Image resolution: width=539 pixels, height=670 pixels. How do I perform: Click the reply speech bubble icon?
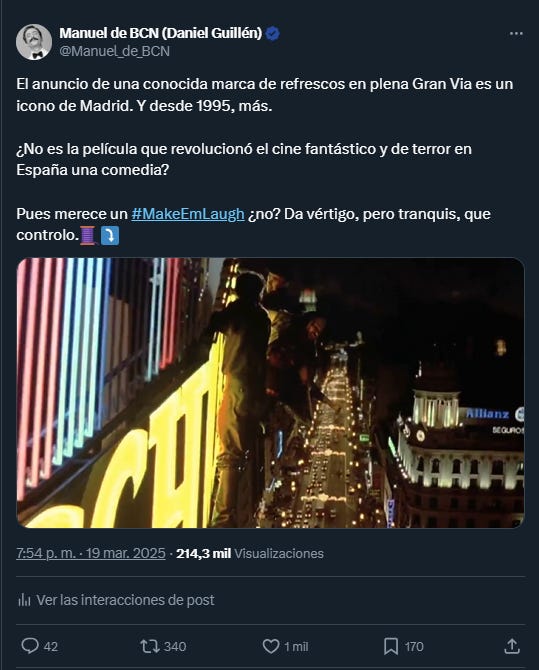click(30, 646)
